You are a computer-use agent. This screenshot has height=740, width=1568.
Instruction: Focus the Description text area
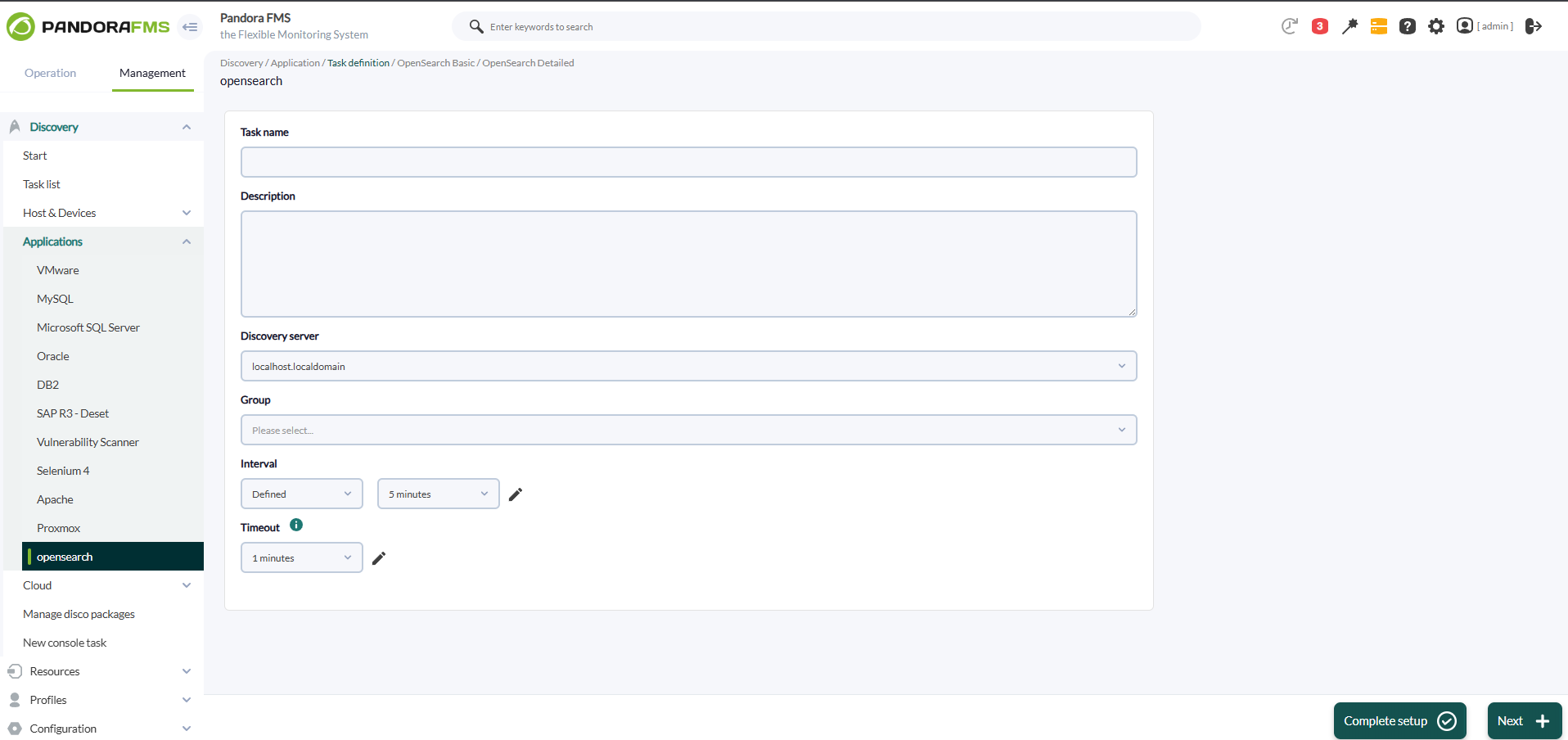688,264
